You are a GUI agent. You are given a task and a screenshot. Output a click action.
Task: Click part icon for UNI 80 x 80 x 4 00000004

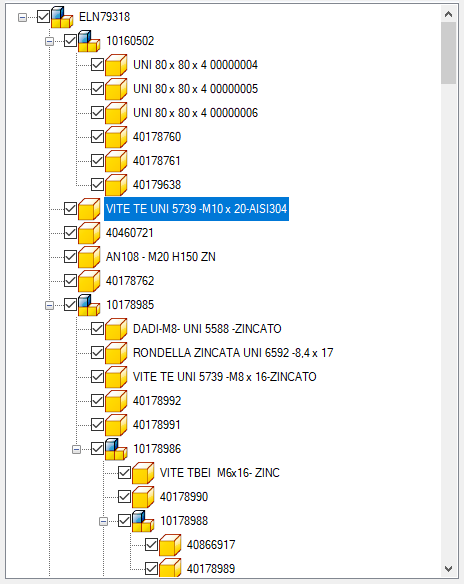point(116,65)
